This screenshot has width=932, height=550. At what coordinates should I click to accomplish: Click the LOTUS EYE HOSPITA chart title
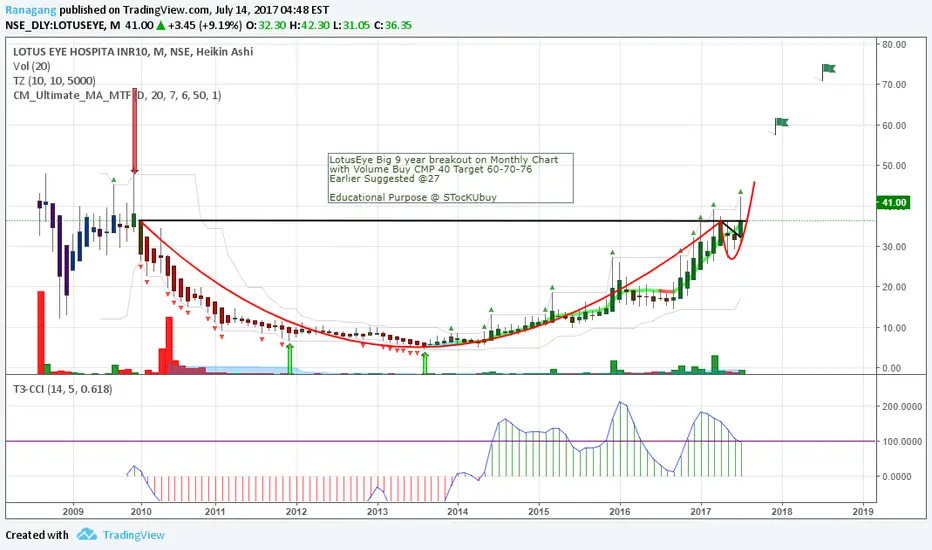click(133, 52)
